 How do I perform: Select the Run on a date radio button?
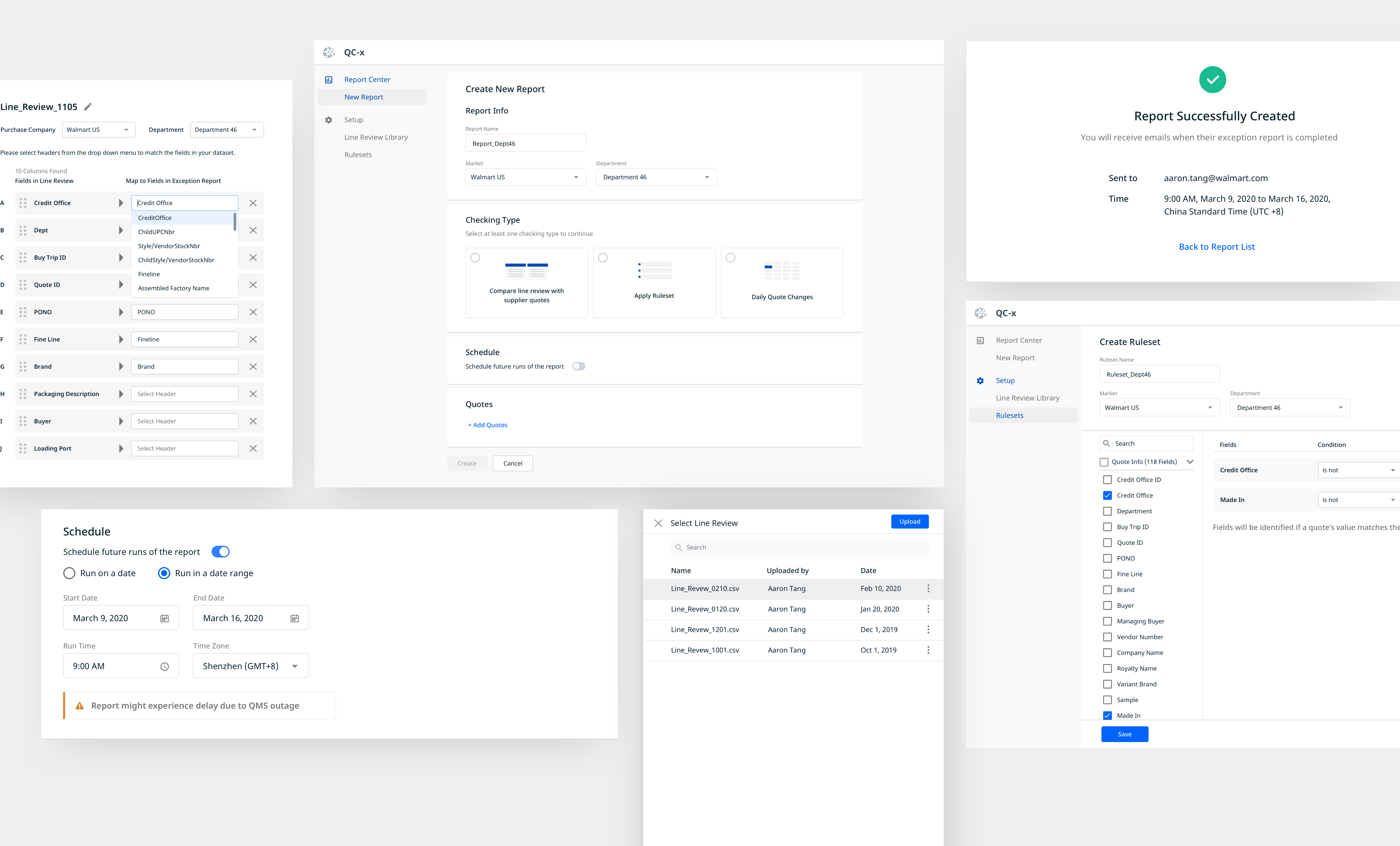click(69, 573)
